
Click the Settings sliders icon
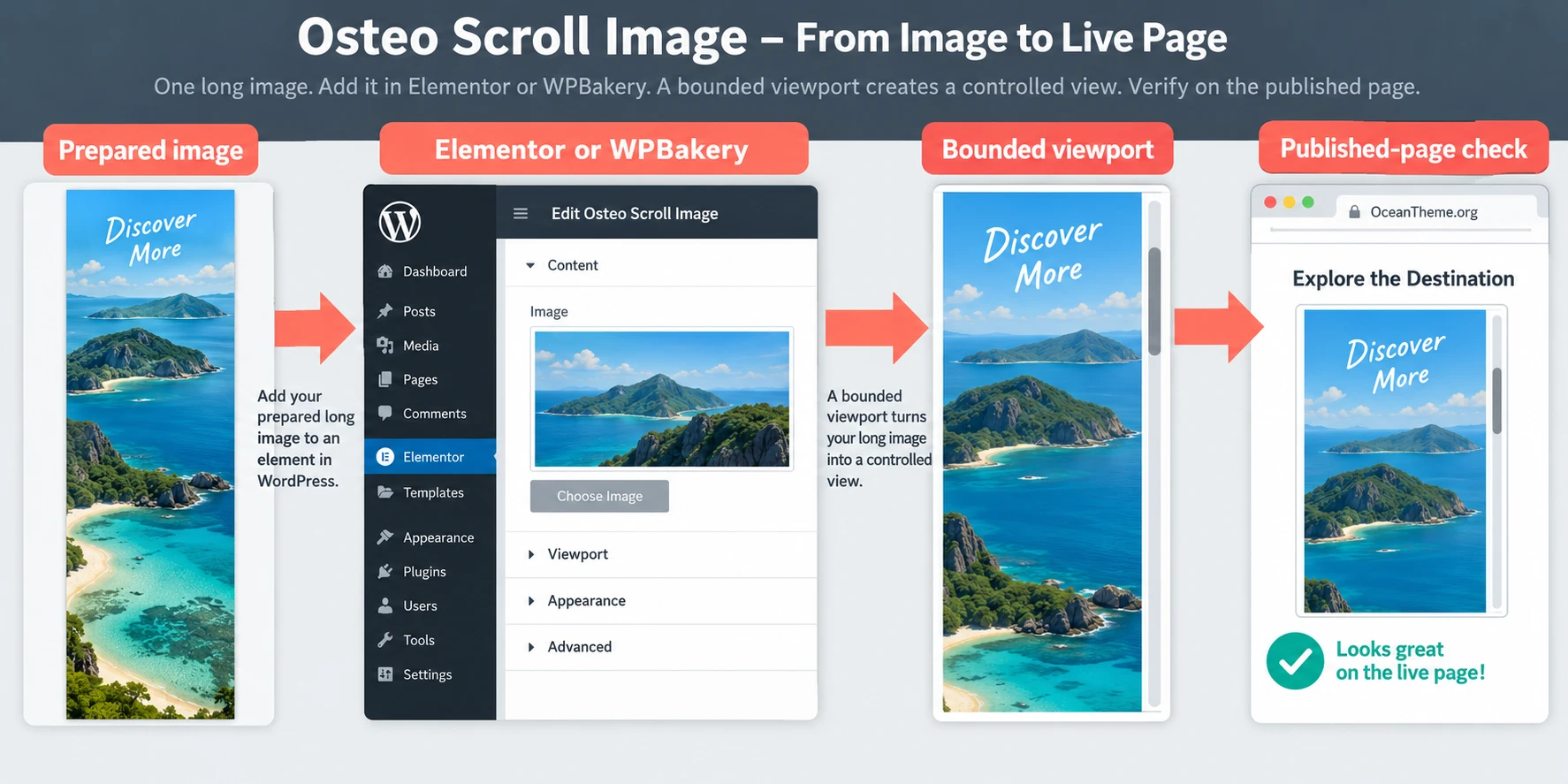385,674
